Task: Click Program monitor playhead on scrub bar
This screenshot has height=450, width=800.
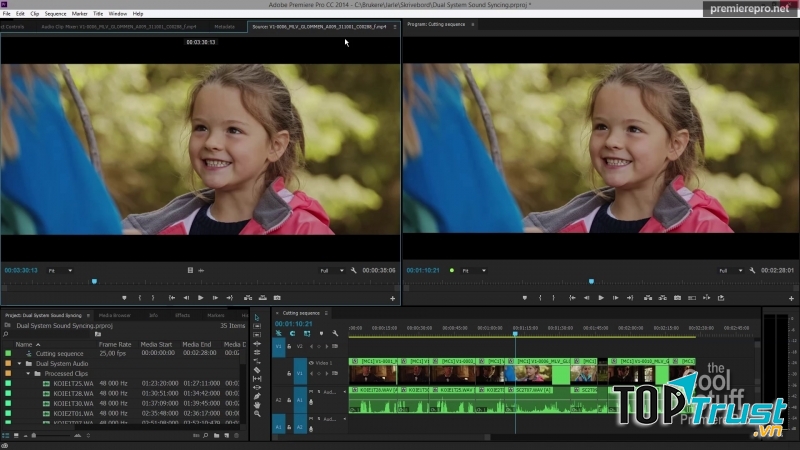Action: [x=591, y=282]
